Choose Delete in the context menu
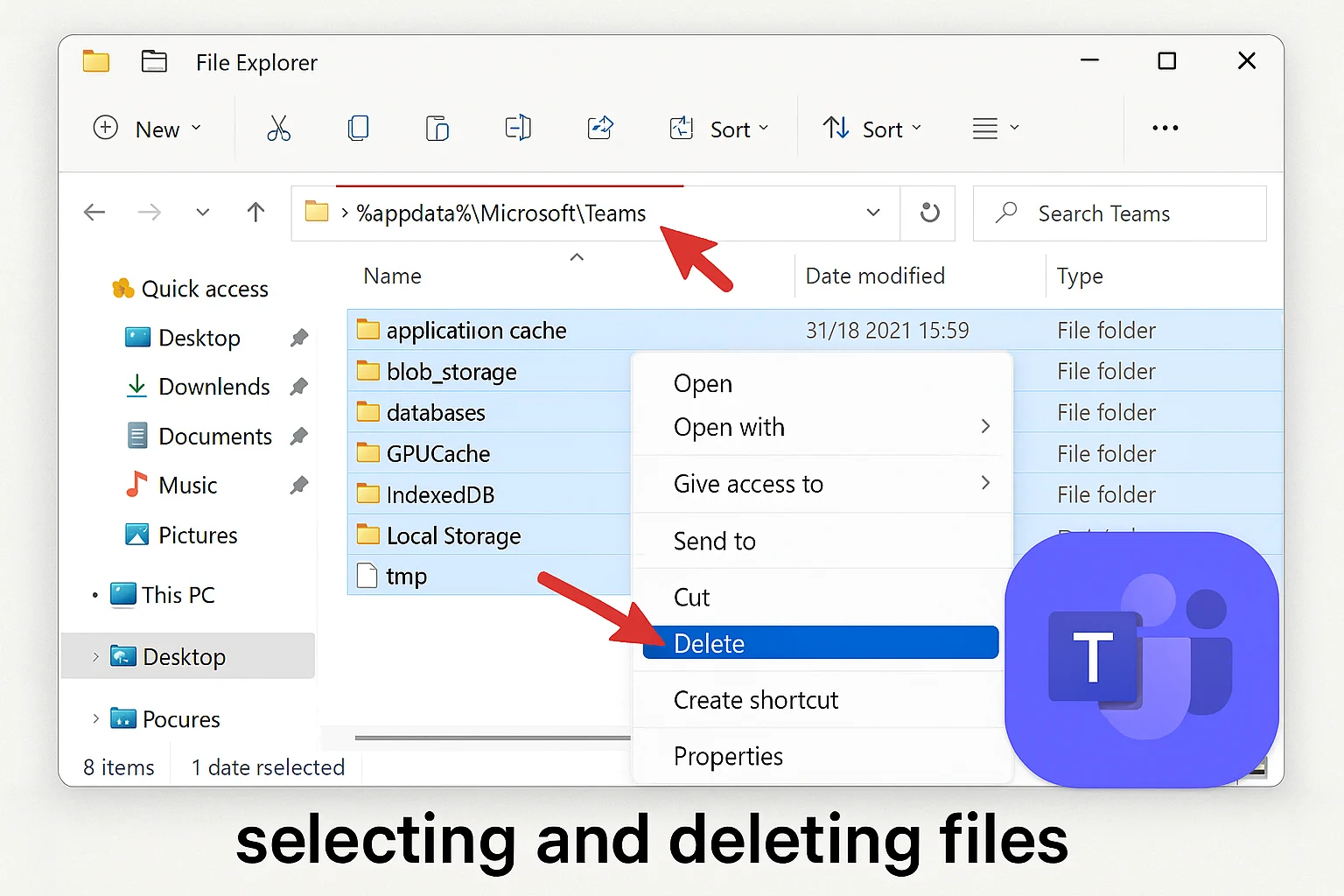 (x=821, y=643)
